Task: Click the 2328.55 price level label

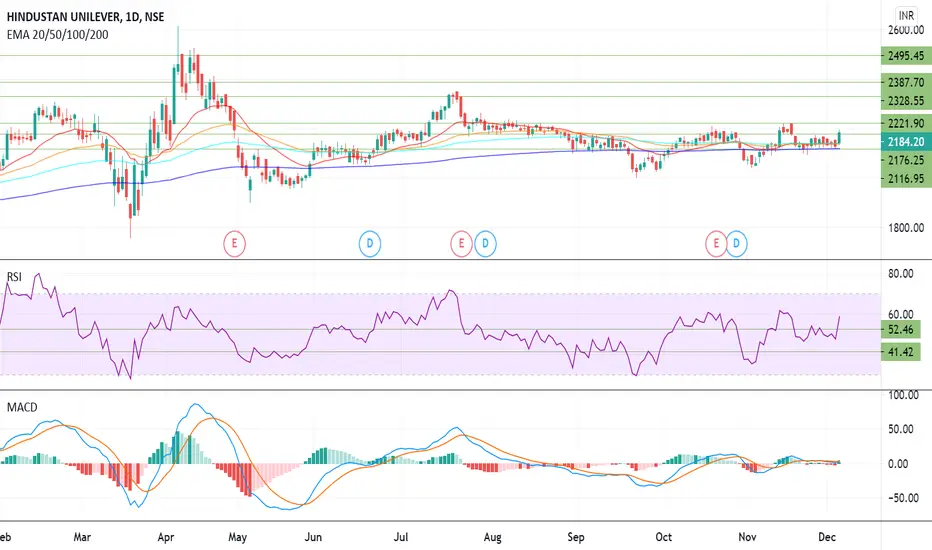Action: pyautogui.click(x=906, y=101)
